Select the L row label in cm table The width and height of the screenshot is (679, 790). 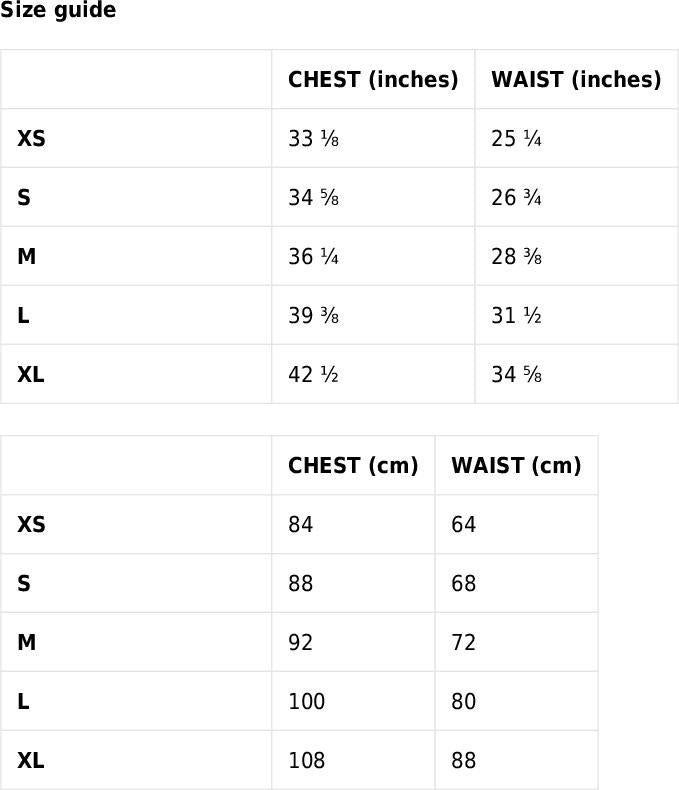tap(23, 702)
